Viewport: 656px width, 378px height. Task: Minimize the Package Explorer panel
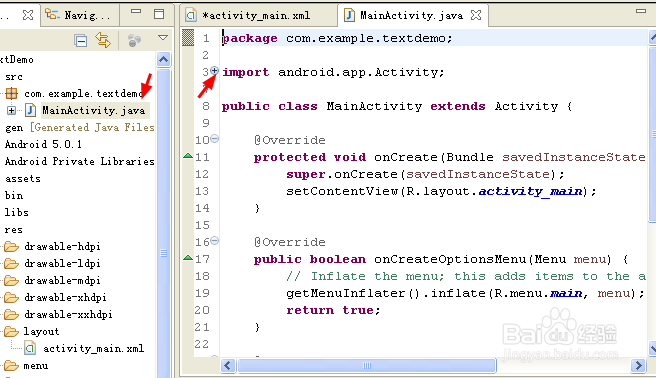tap(136, 12)
